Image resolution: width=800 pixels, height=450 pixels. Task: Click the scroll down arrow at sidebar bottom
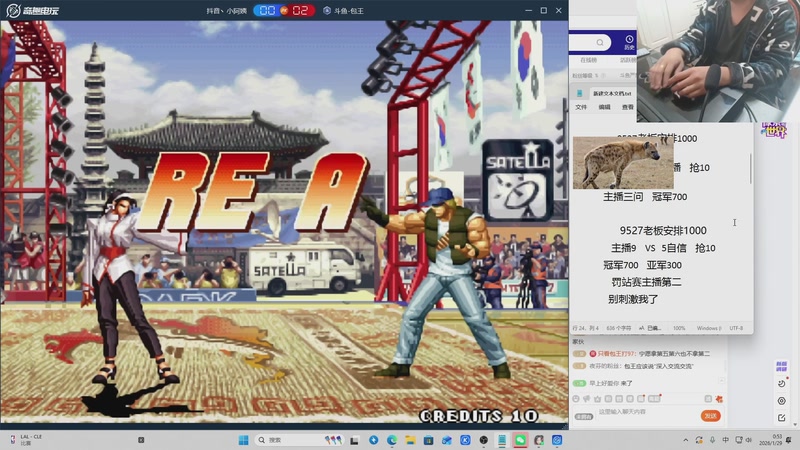(796, 424)
